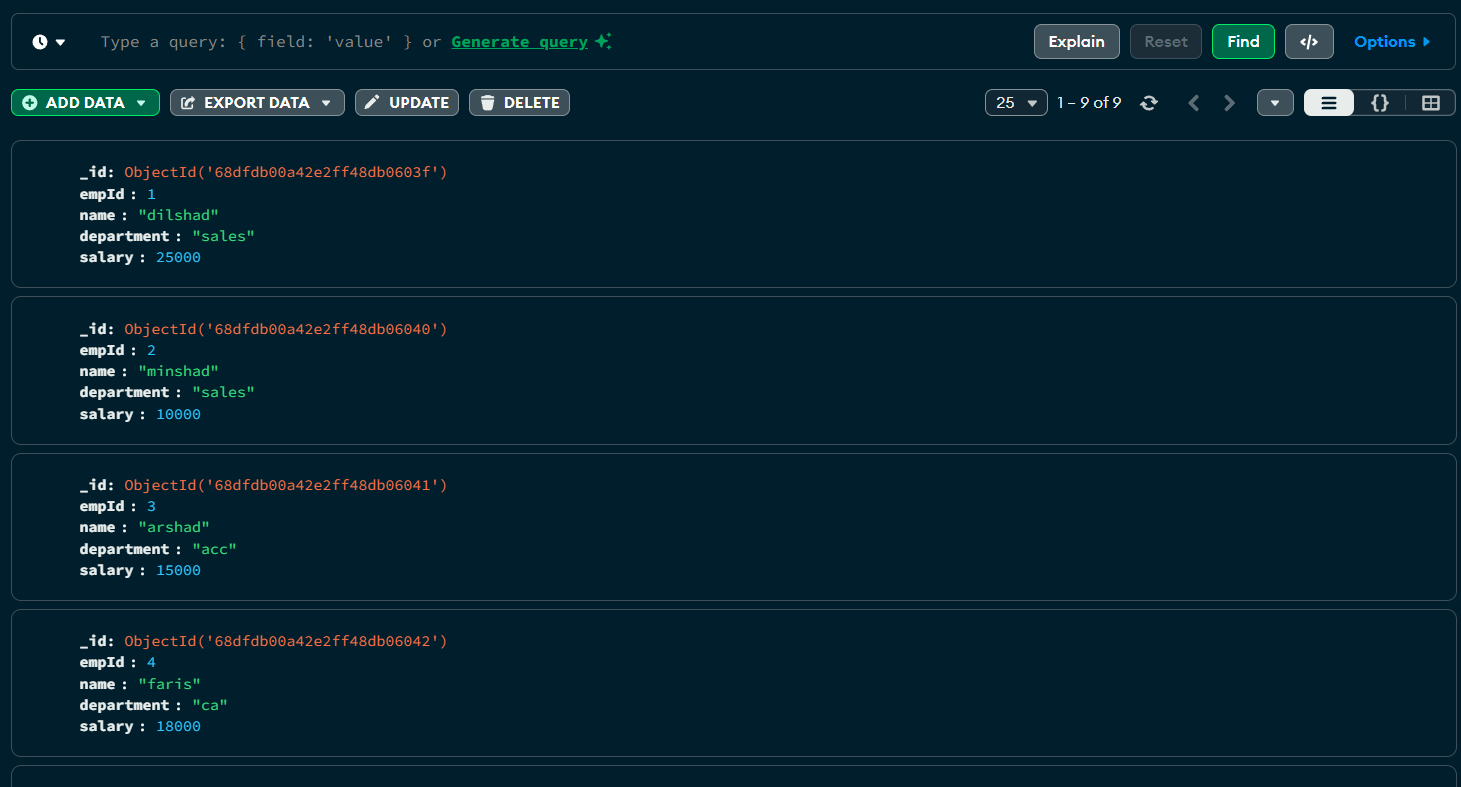Image resolution: width=1461 pixels, height=787 pixels.
Task: Click the Delete trash icon
Action: [x=488, y=102]
